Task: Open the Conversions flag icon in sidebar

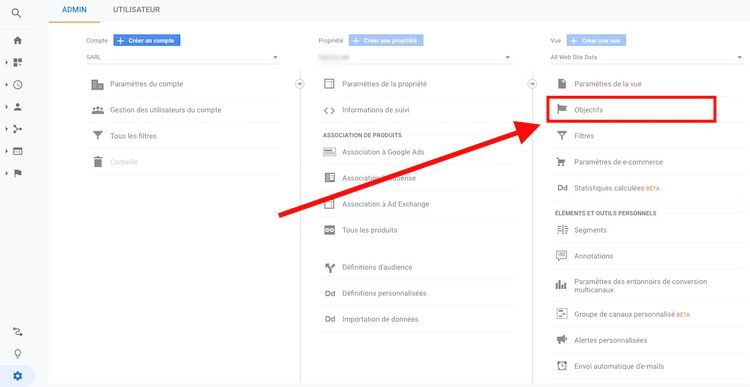Action: pos(18,173)
